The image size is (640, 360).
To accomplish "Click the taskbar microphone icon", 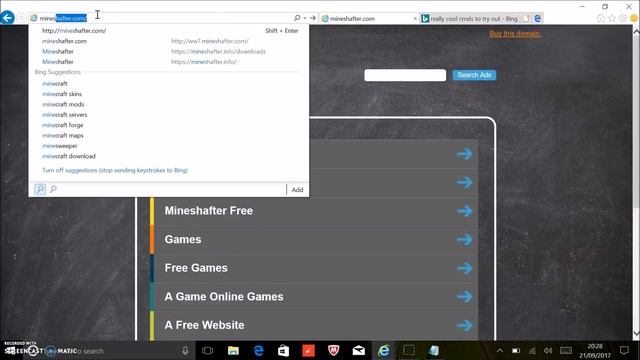I will tap(185, 351).
